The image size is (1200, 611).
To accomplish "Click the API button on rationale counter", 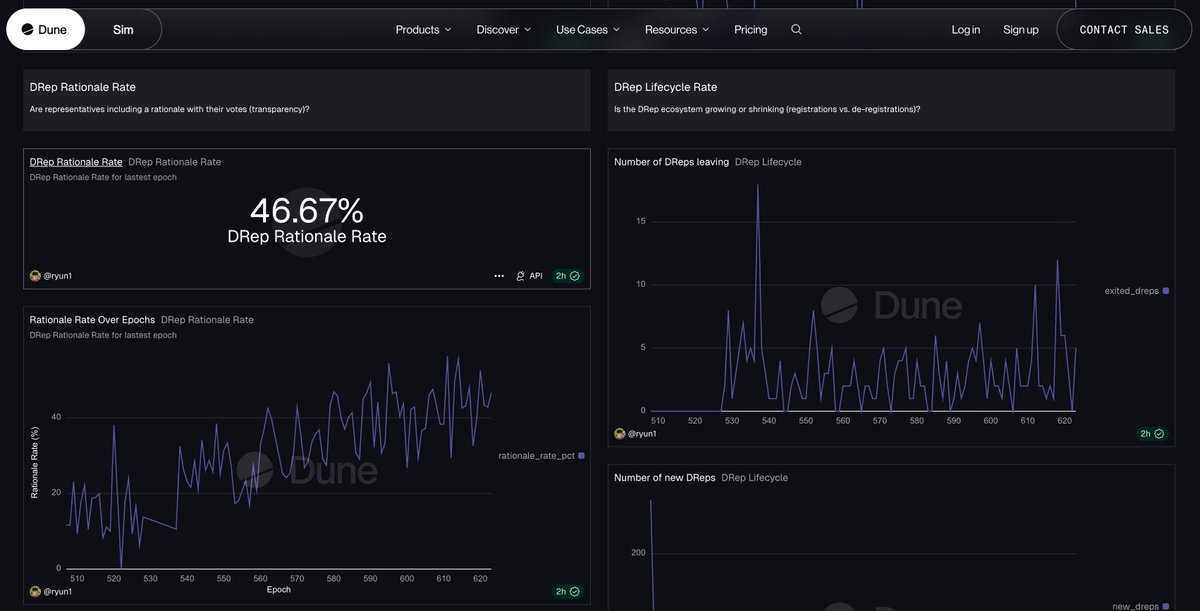I will [529, 276].
